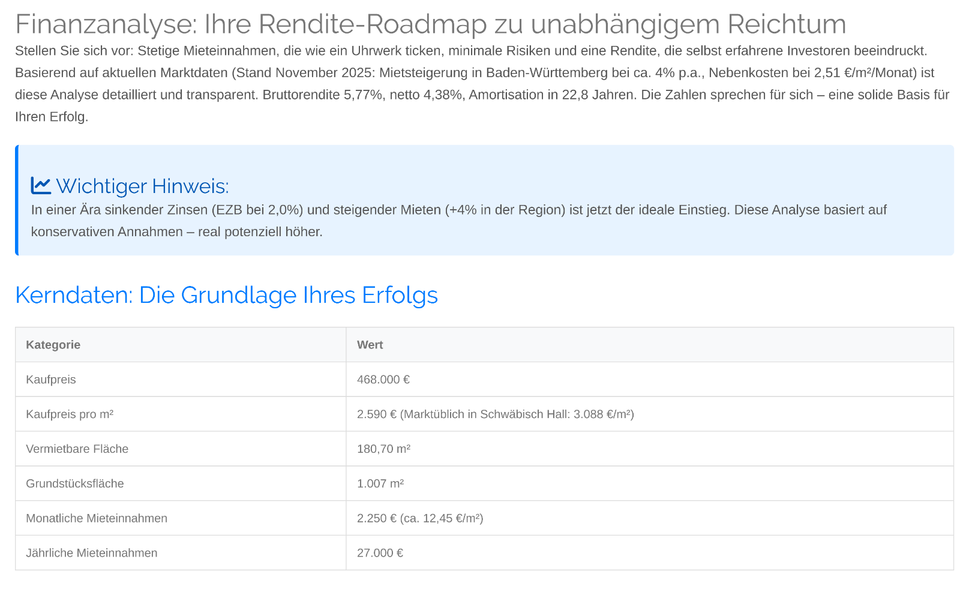This screenshot has height=590, width=960.
Task: Click the 468.000 € value cell
Action: 383,380
